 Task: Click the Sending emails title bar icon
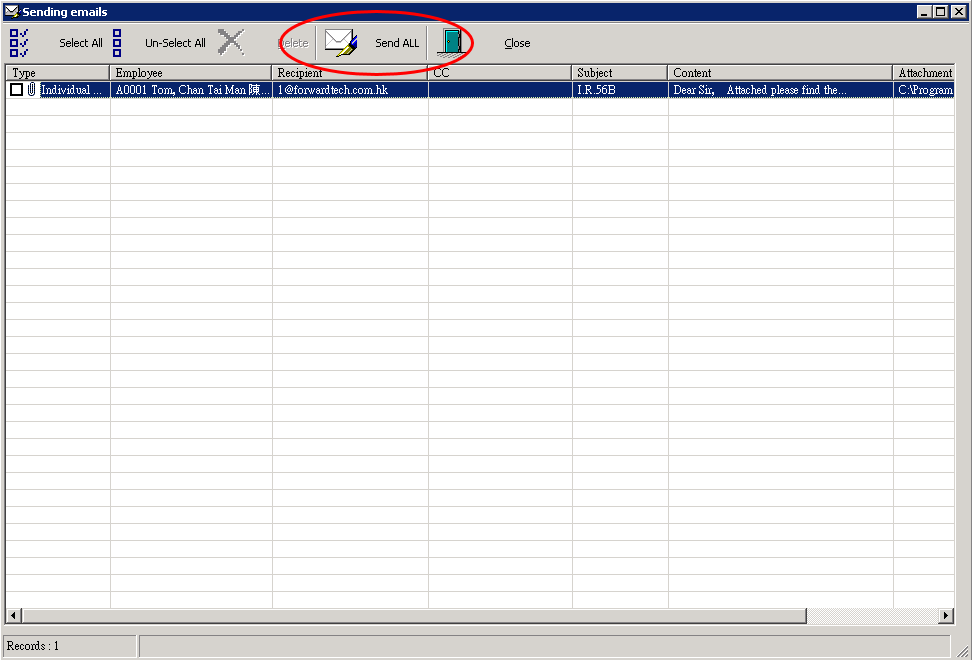pos(12,12)
